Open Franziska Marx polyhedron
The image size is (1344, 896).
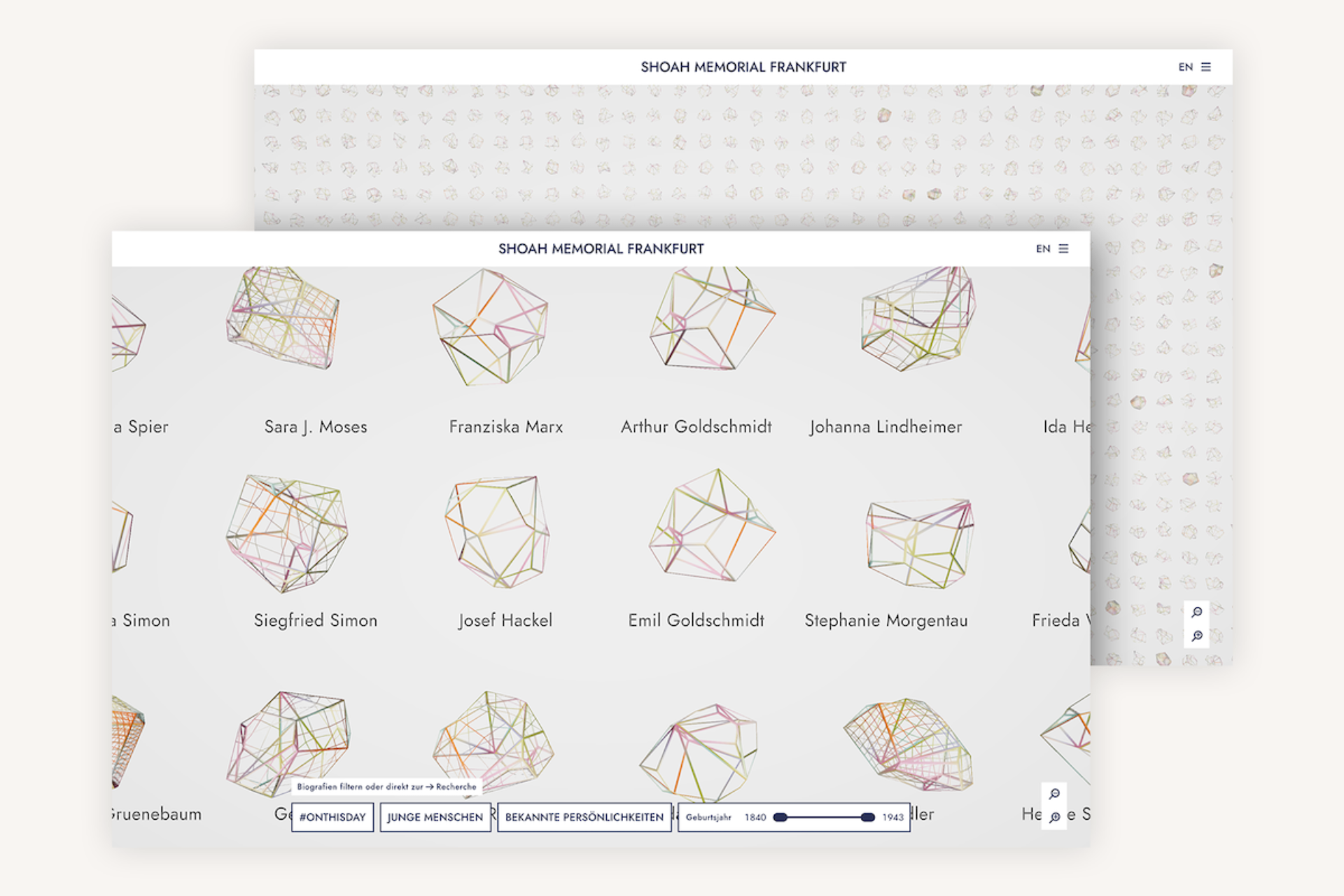tap(491, 328)
